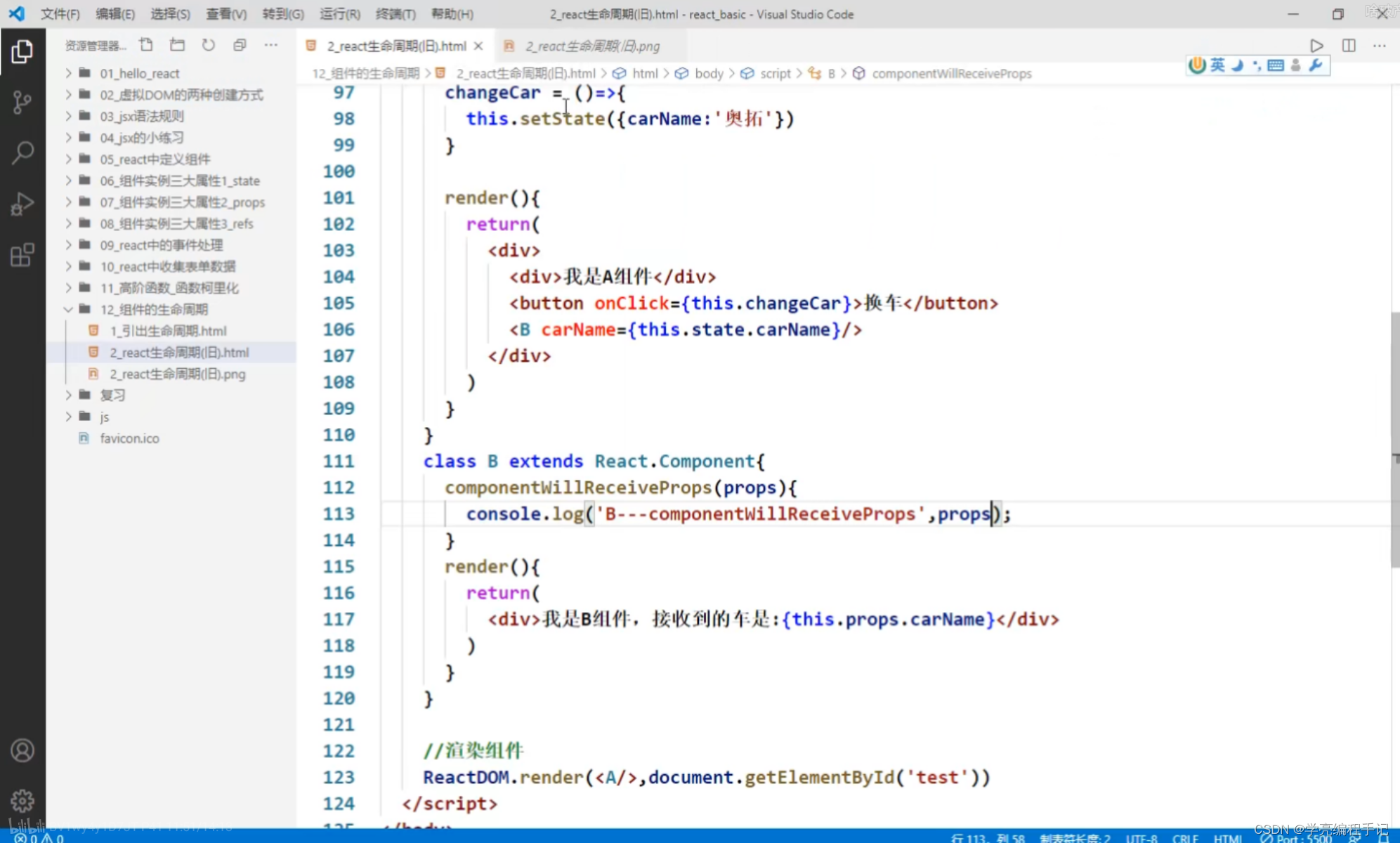The width and height of the screenshot is (1400, 843).
Task: Click the New File icon in explorer
Action: pyautogui.click(x=146, y=45)
